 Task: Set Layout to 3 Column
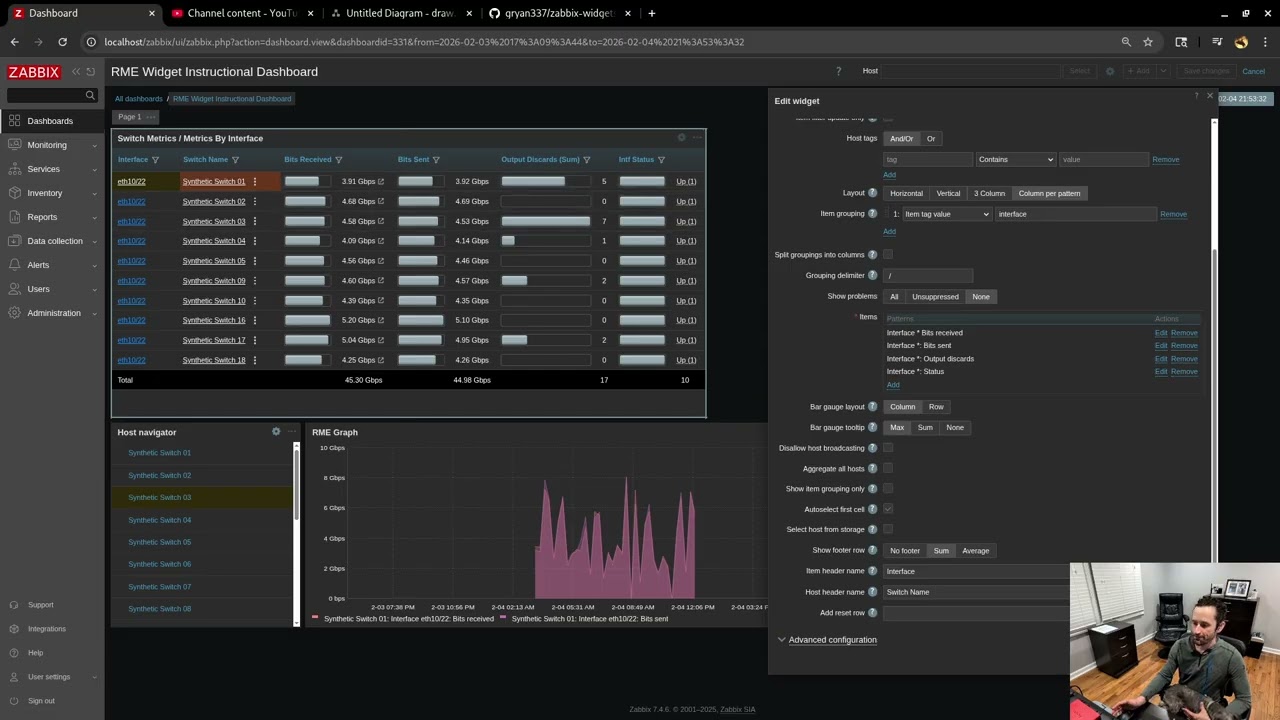click(x=989, y=193)
